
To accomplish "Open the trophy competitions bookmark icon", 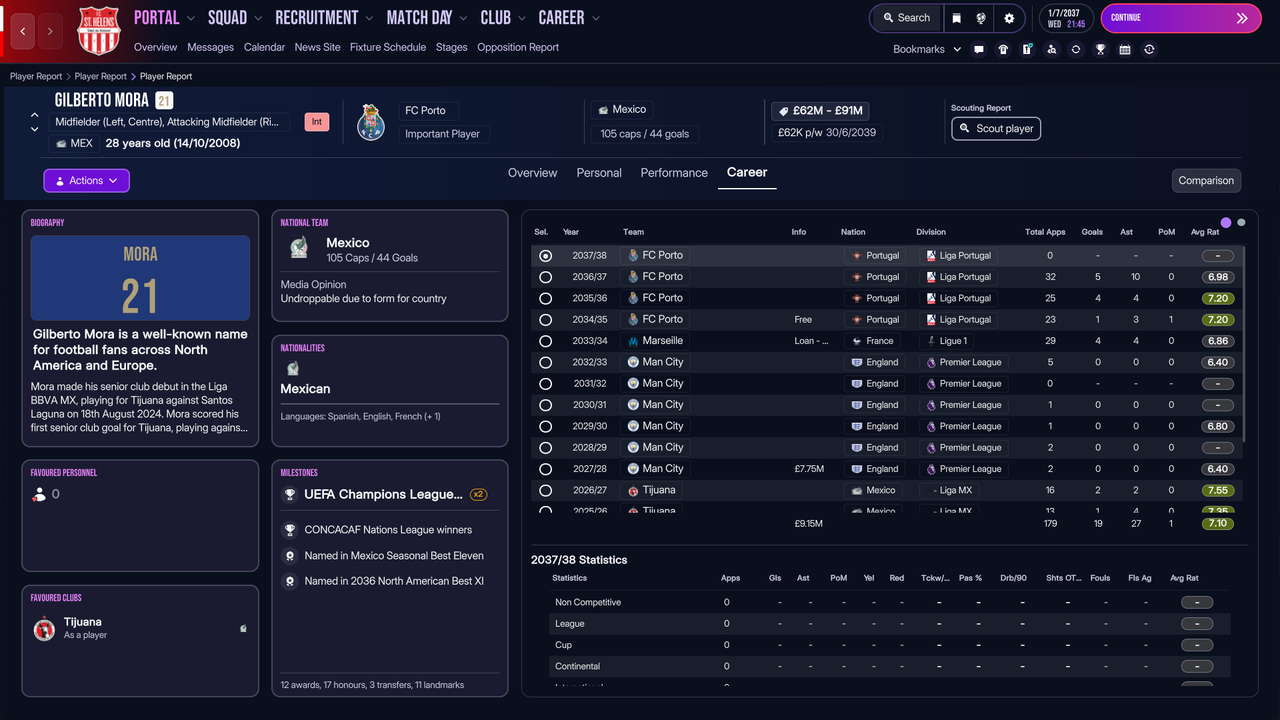I will coord(1100,49).
